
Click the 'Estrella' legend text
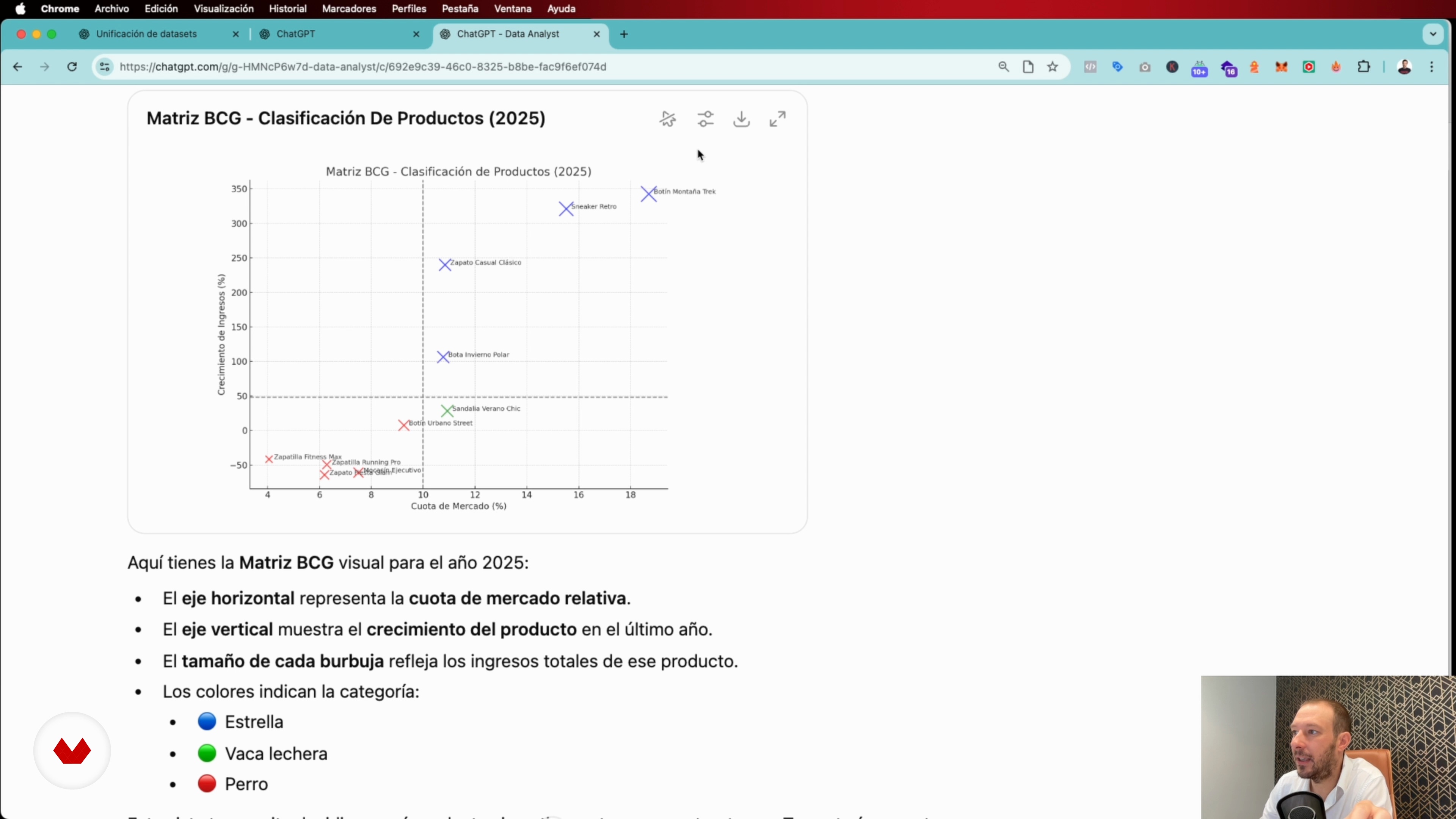254,722
